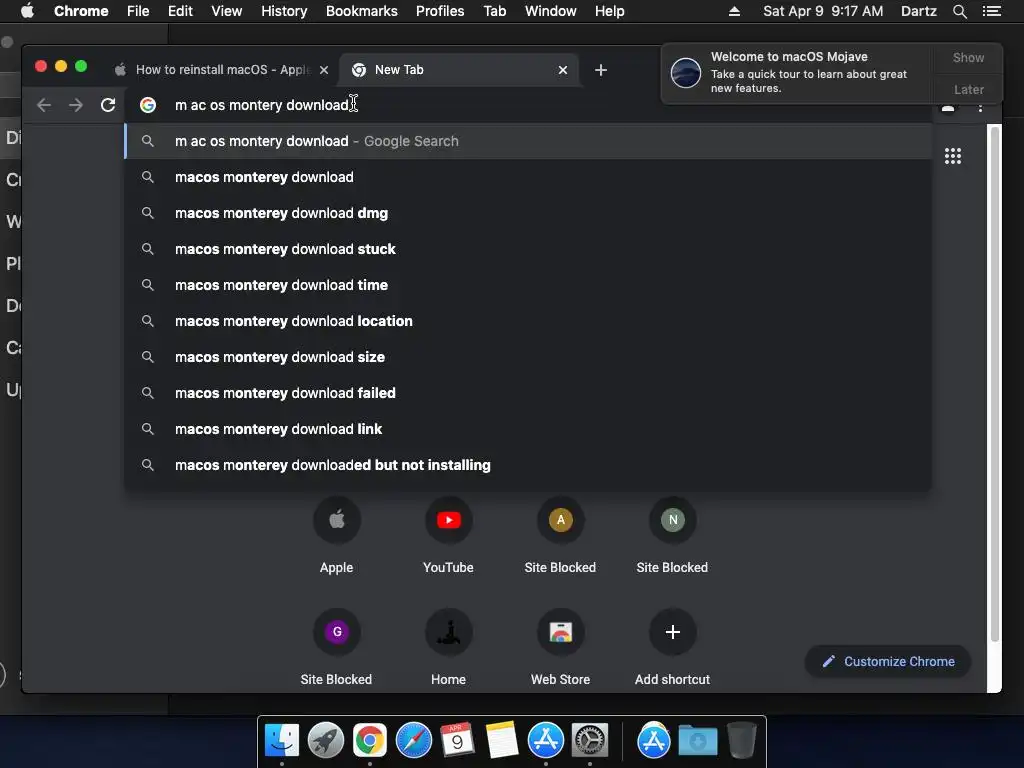Click the Dartz user name in menu bar
This screenshot has height=768, width=1024.
click(x=918, y=11)
